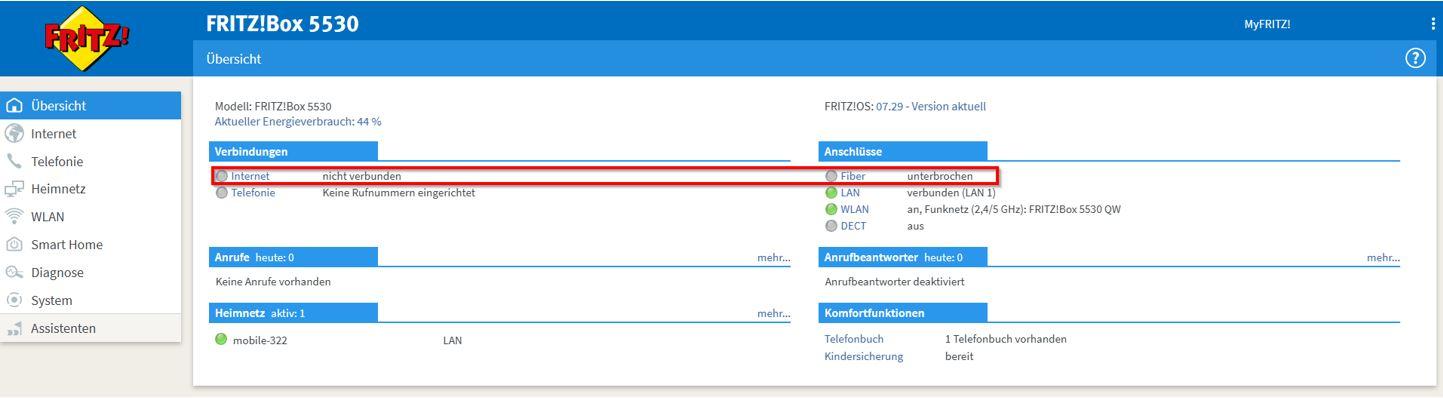
Task: Click 'verbunden (LAN 1)' status text
Action: (951, 193)
